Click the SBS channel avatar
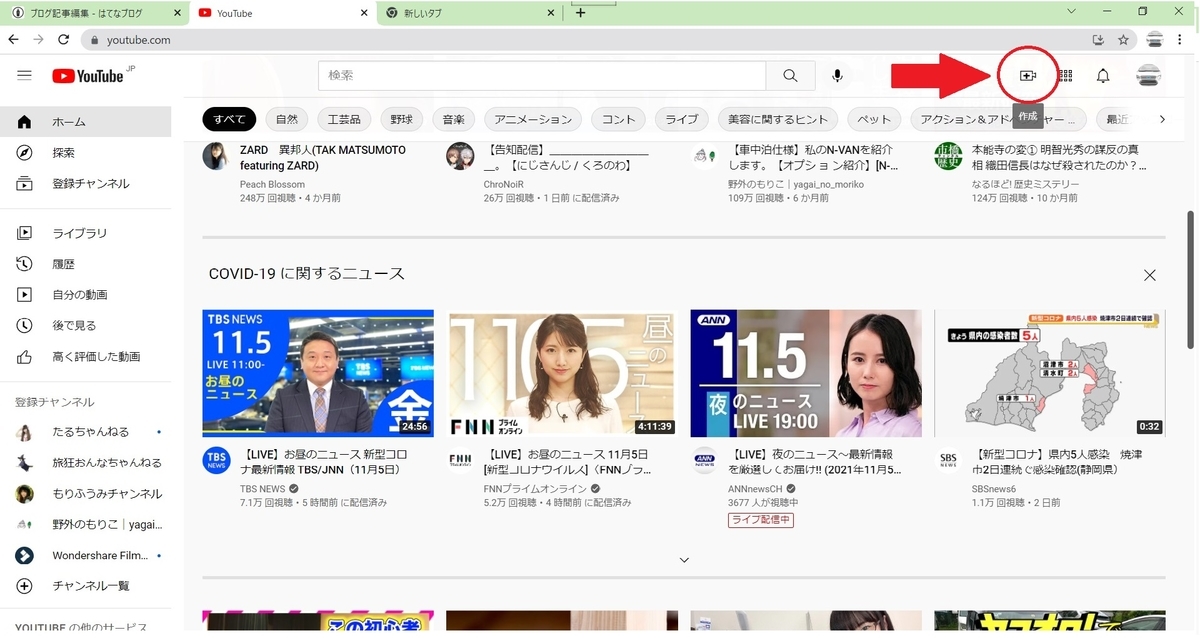The image size is (1200, 638). tap(947, 460)
